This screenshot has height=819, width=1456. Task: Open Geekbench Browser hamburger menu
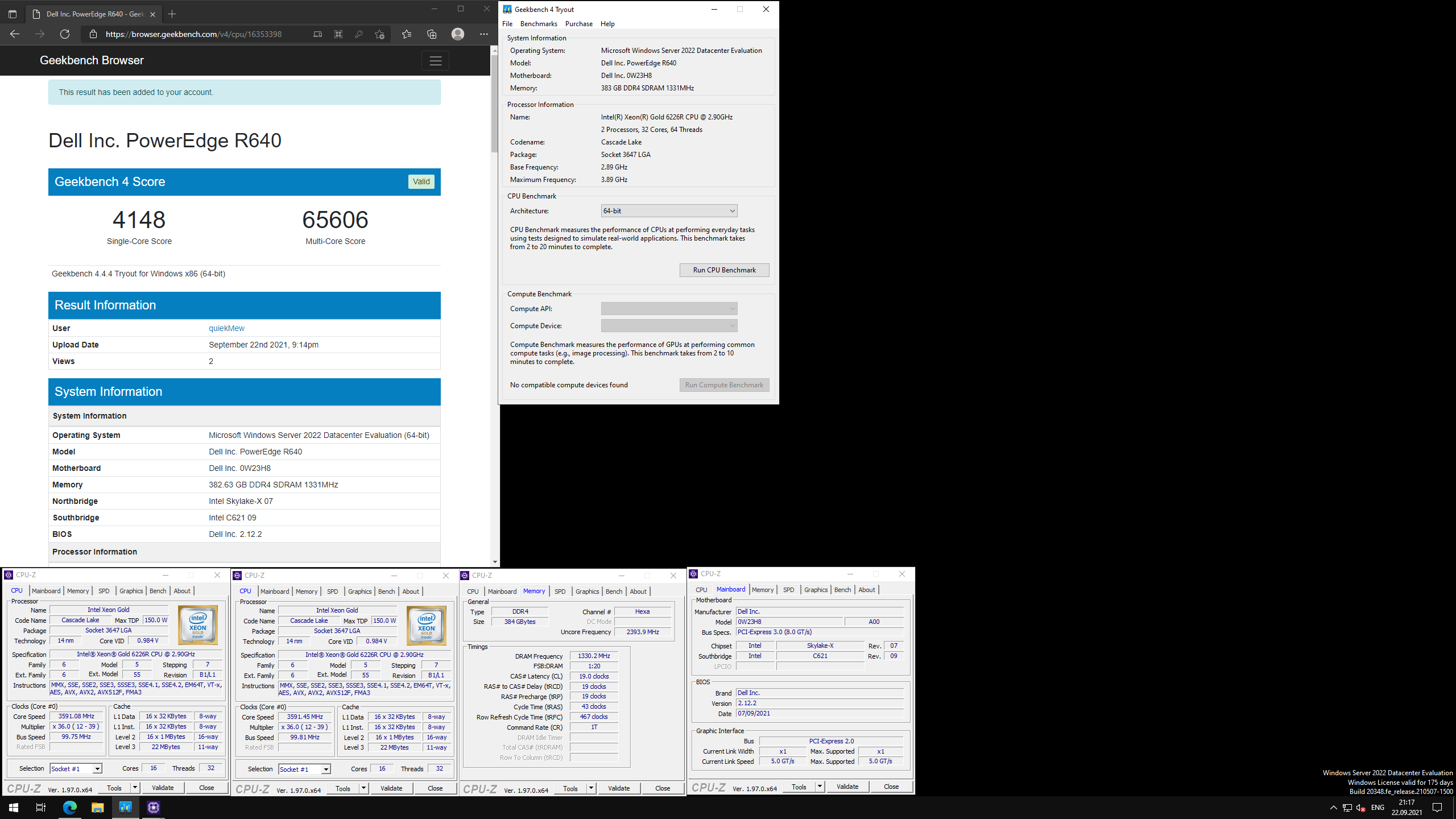436,61
